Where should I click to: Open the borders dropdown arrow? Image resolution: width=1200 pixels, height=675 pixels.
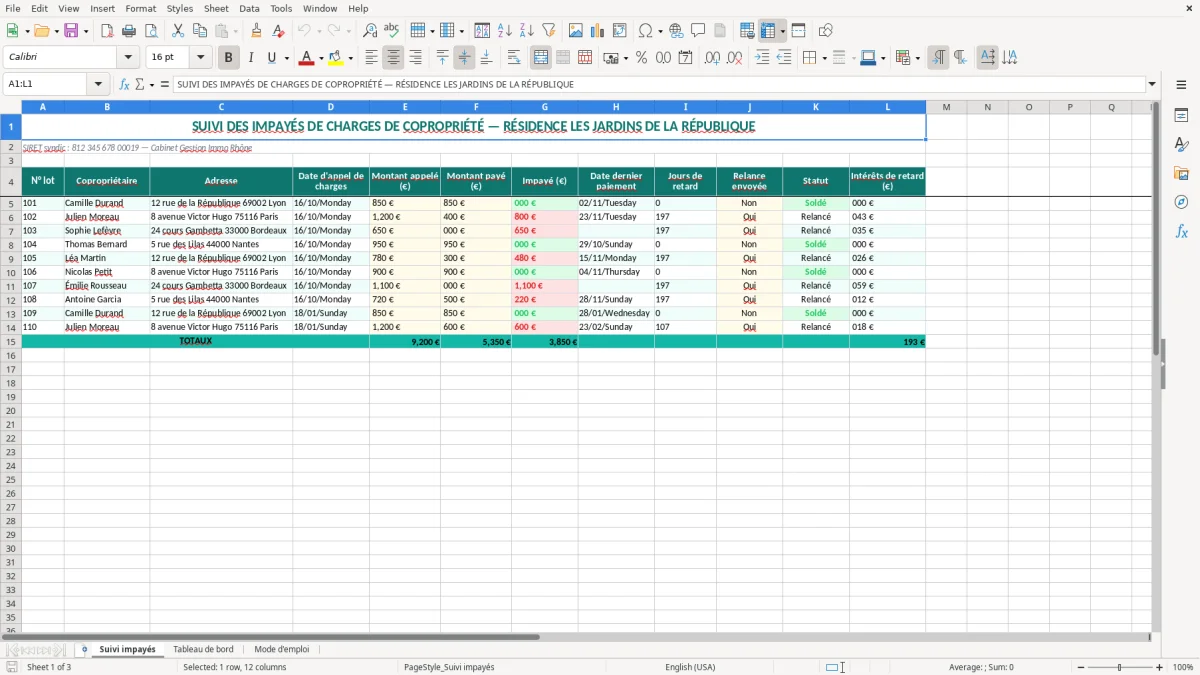point(827,58)
